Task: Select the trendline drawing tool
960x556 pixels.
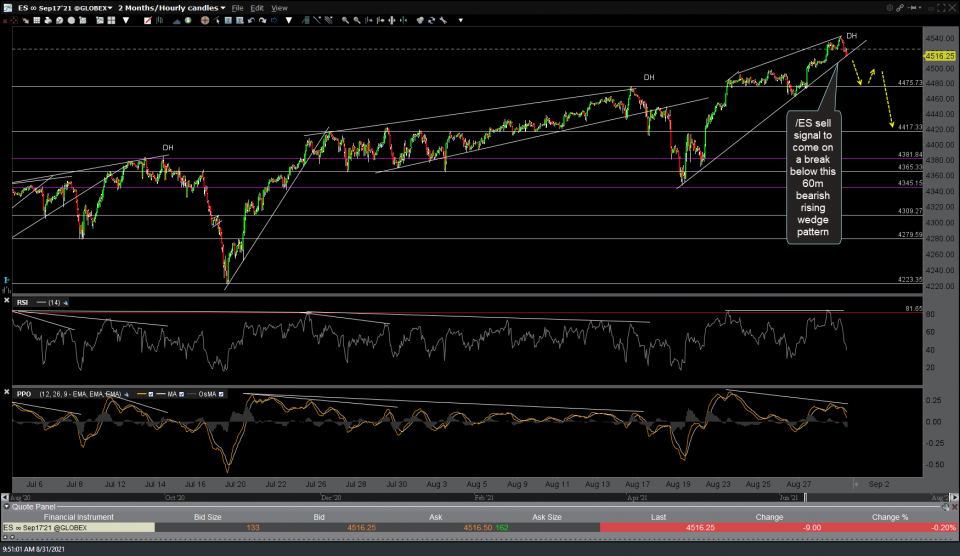Action: (317, 20)
